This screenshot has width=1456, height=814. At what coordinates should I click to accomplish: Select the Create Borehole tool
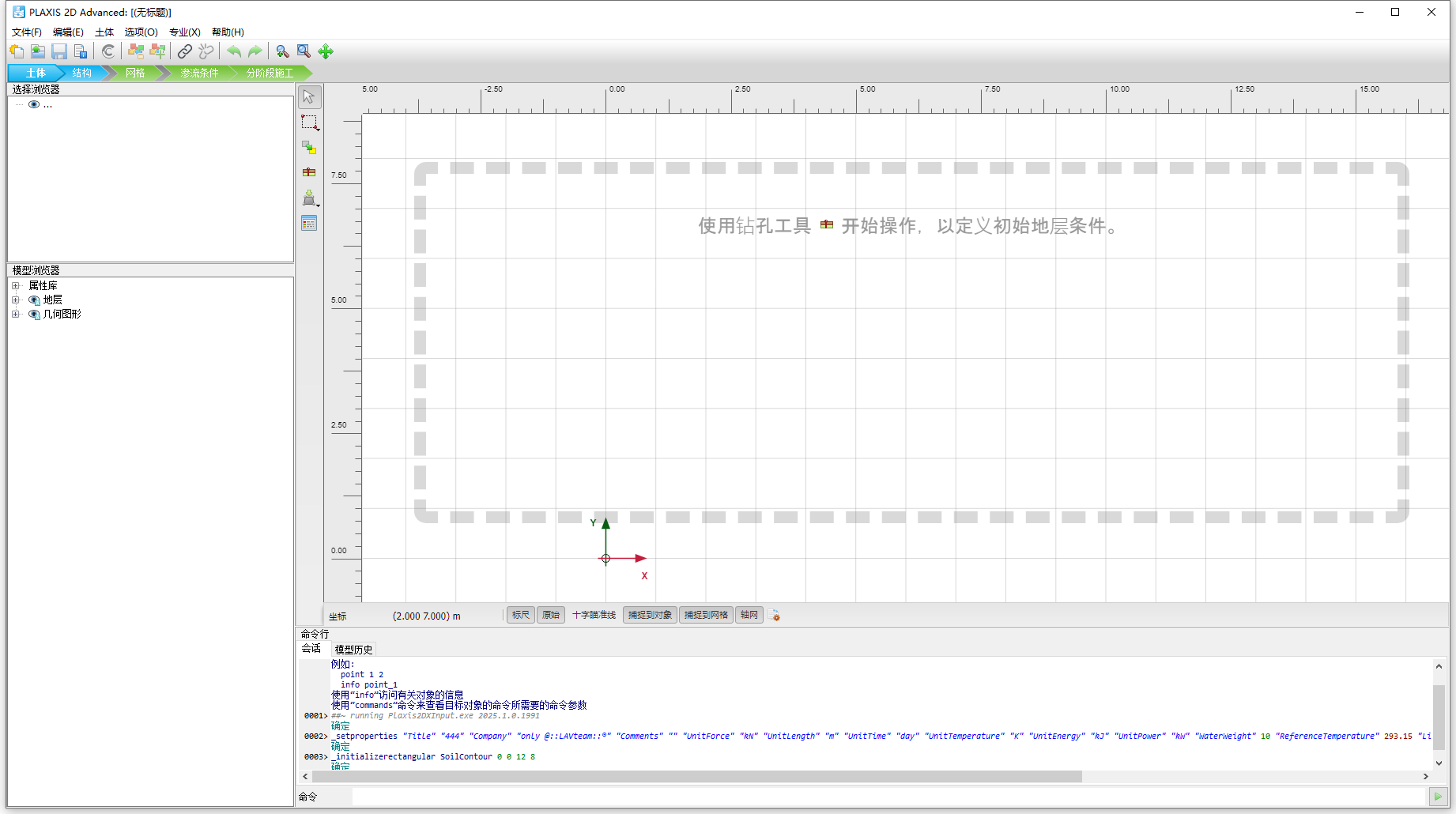click(309, 172)
